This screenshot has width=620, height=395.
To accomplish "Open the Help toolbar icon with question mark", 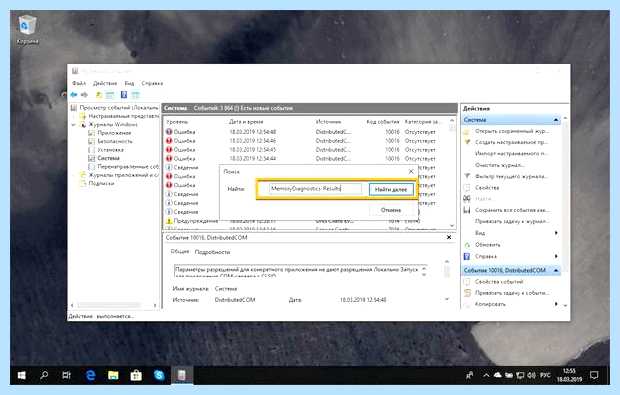I will coord(124,95).
